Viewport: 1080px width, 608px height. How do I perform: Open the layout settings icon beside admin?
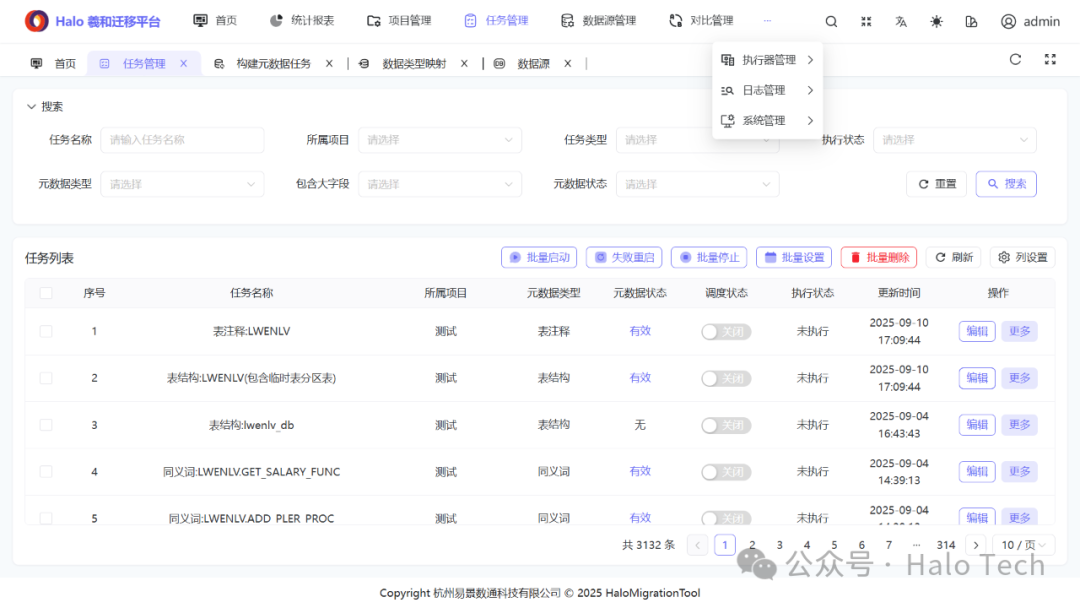[x=971, y=21]
